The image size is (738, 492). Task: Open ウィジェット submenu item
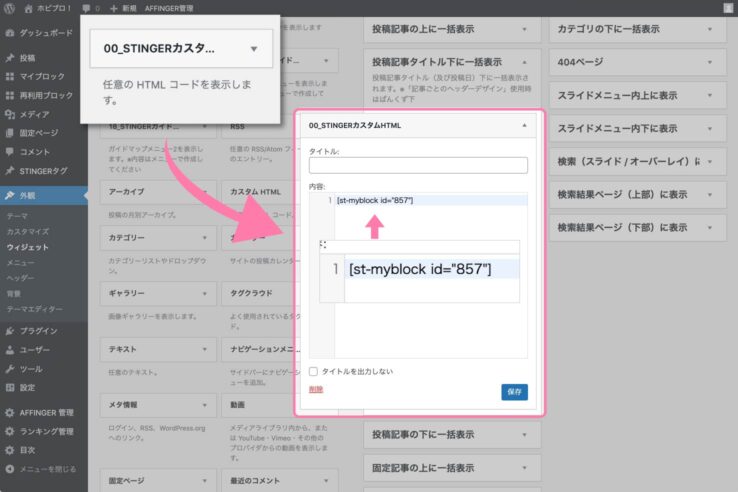pyautogui.click(x=28, y=247)
